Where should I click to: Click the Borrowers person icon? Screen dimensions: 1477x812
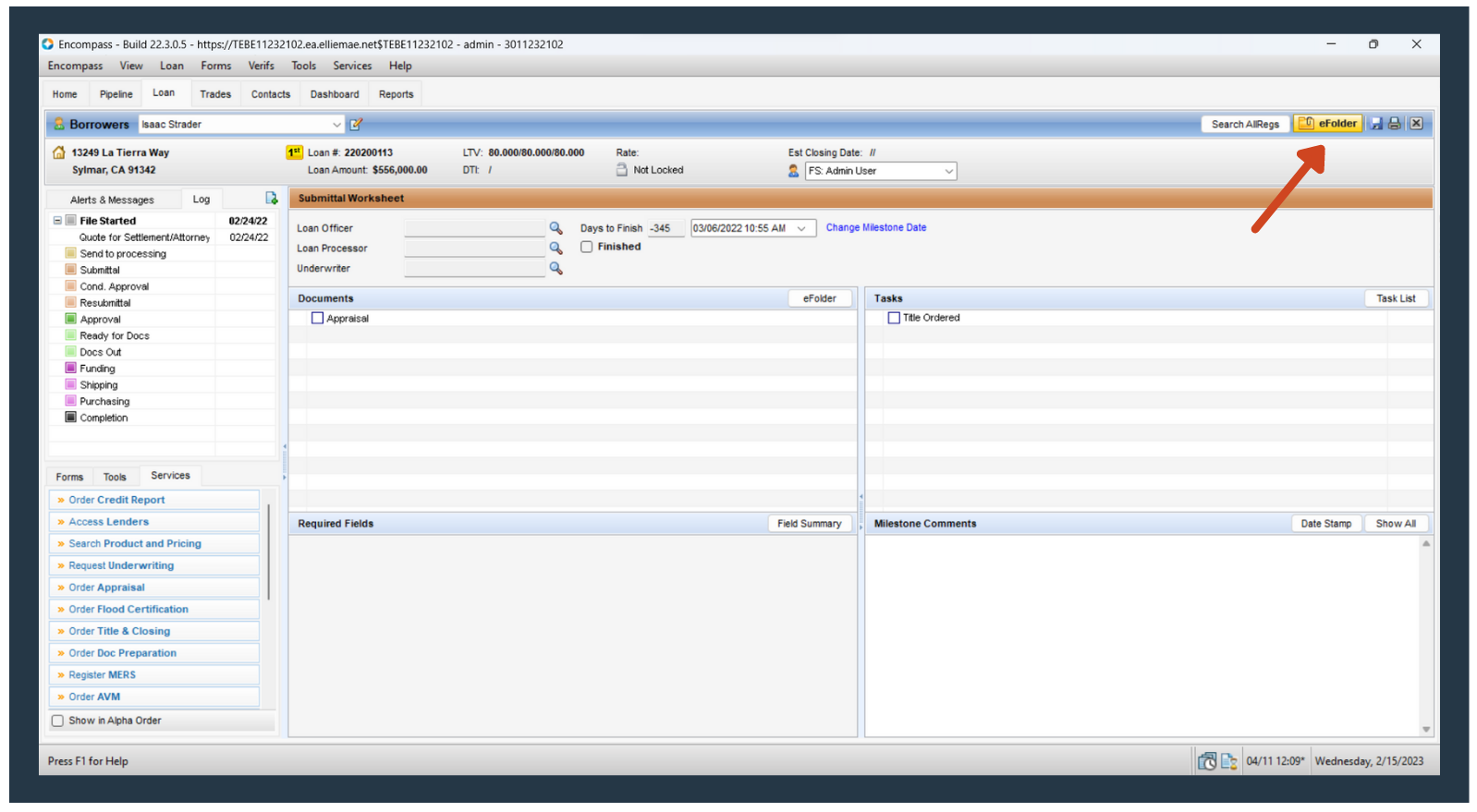click(59, 124)
